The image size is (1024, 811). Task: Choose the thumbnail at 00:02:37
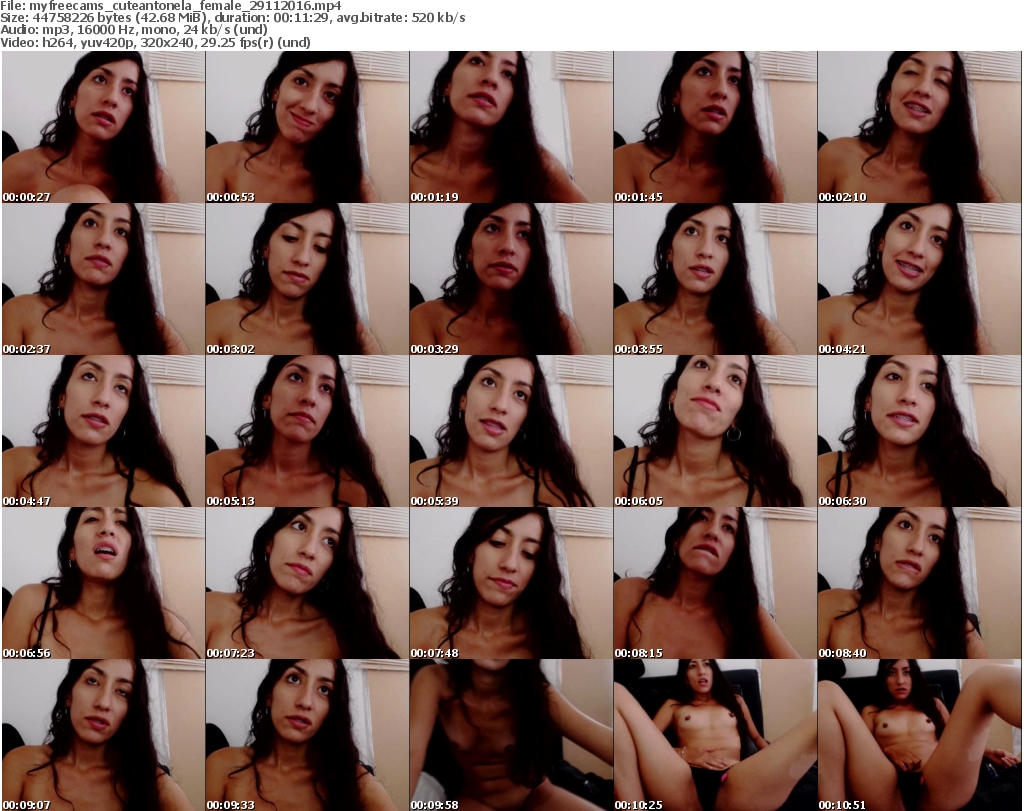103,279
